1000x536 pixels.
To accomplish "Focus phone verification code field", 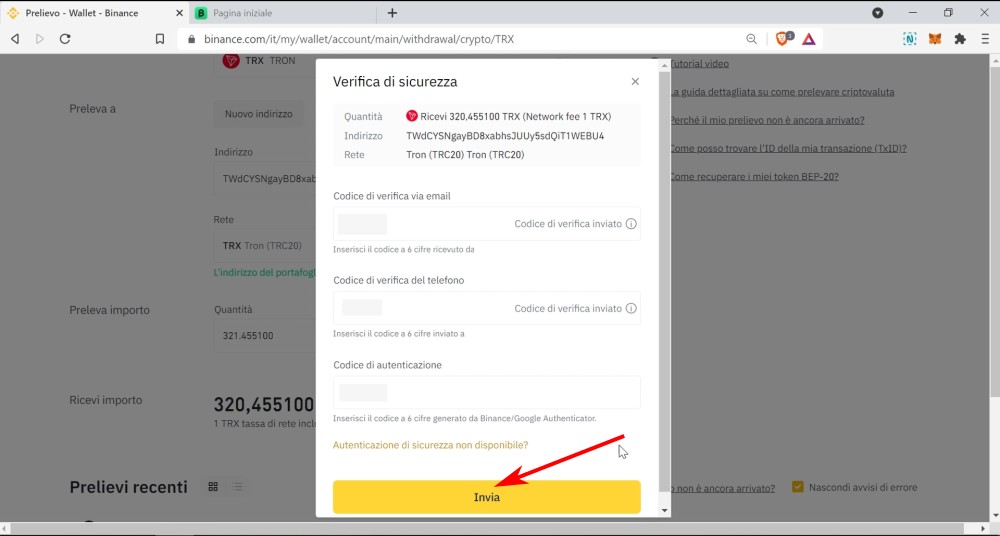I will click(x=487, y=308).
